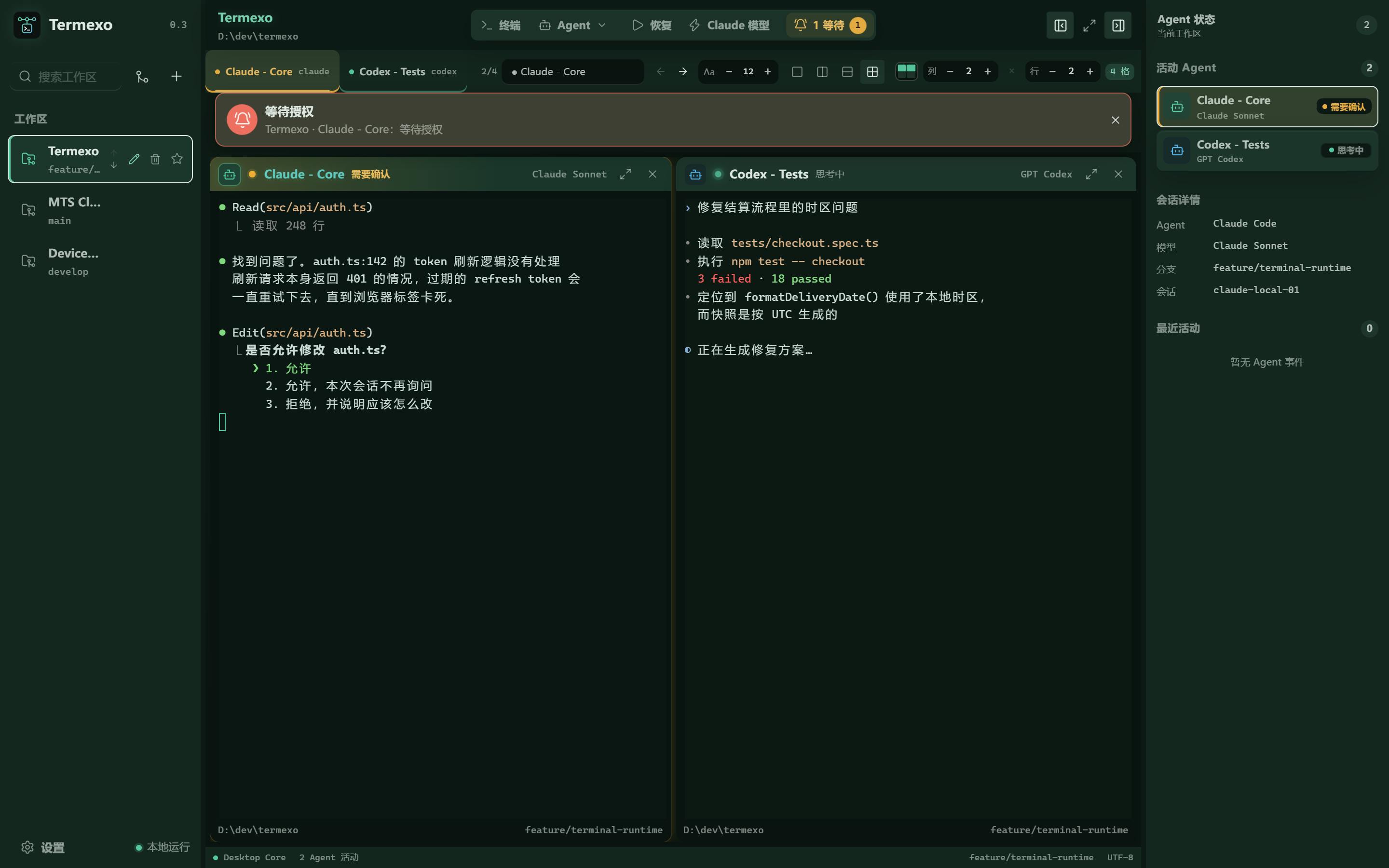Increase the column count
Screen dimensions: 1389x868
coord(988,72)
